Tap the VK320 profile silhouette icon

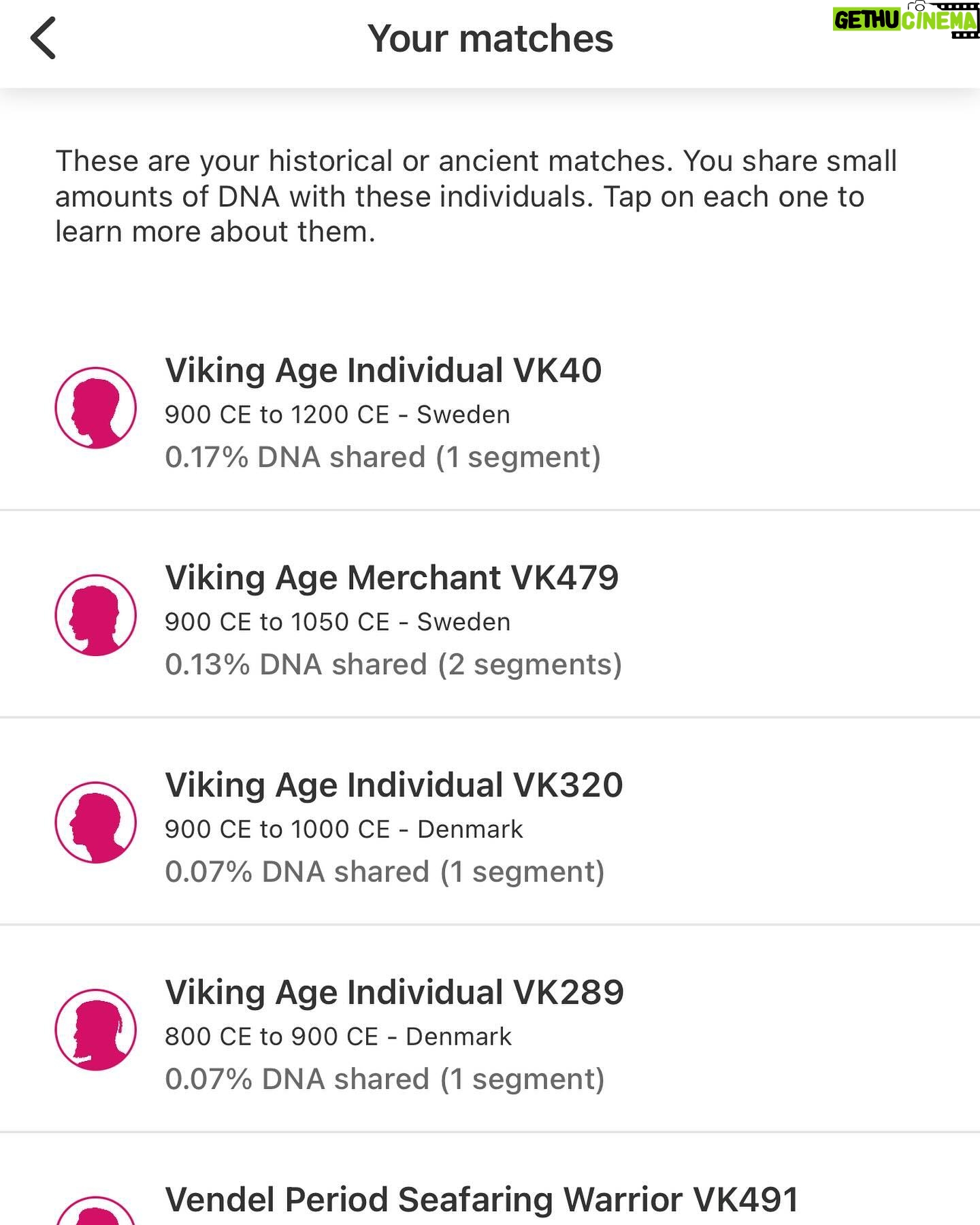(96, 822)
